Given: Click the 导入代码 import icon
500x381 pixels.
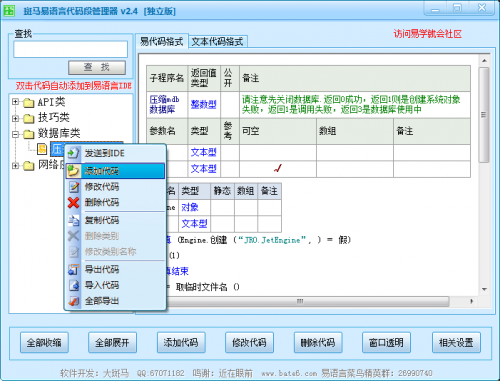Looking at the screenshot, I should point(73,285).
